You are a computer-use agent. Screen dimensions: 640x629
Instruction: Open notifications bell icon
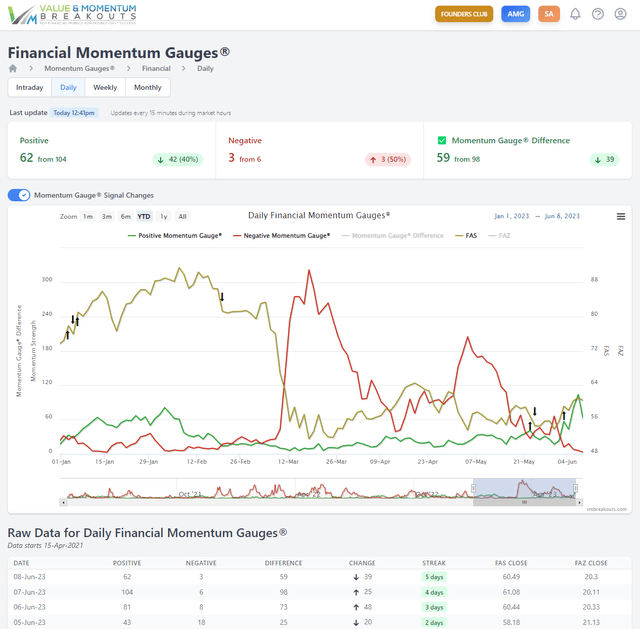click(x=575, y=14)
